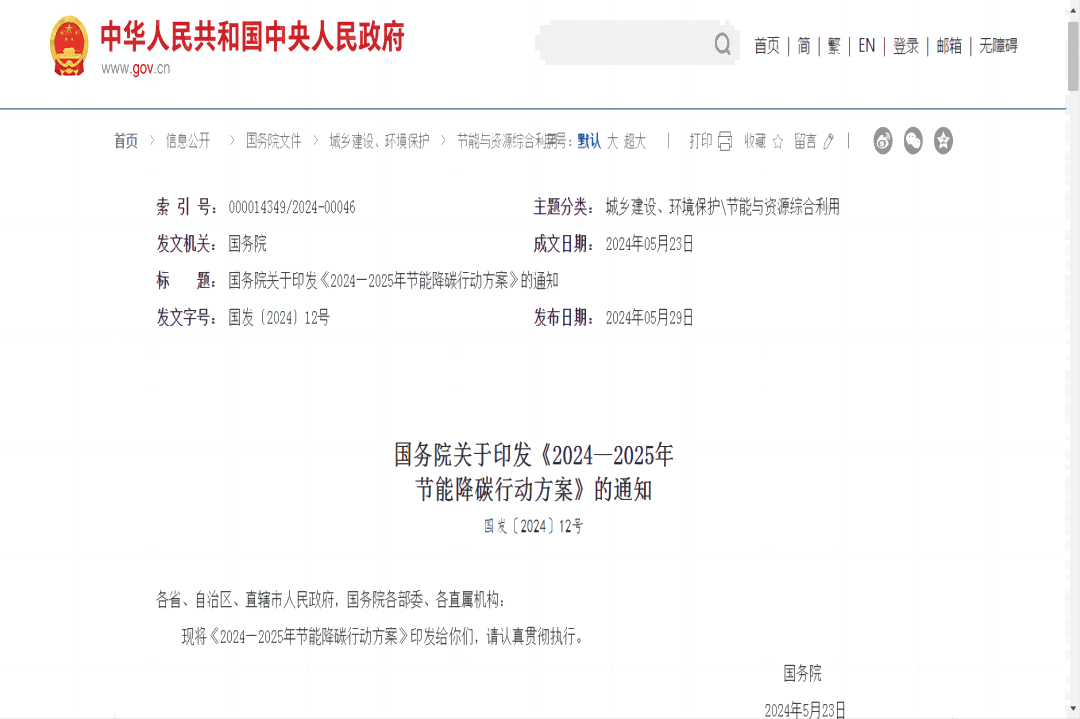1080x719 pixels.
Task: Click the www.gov.cn address under the site title
Action: [x=135, y=68]
